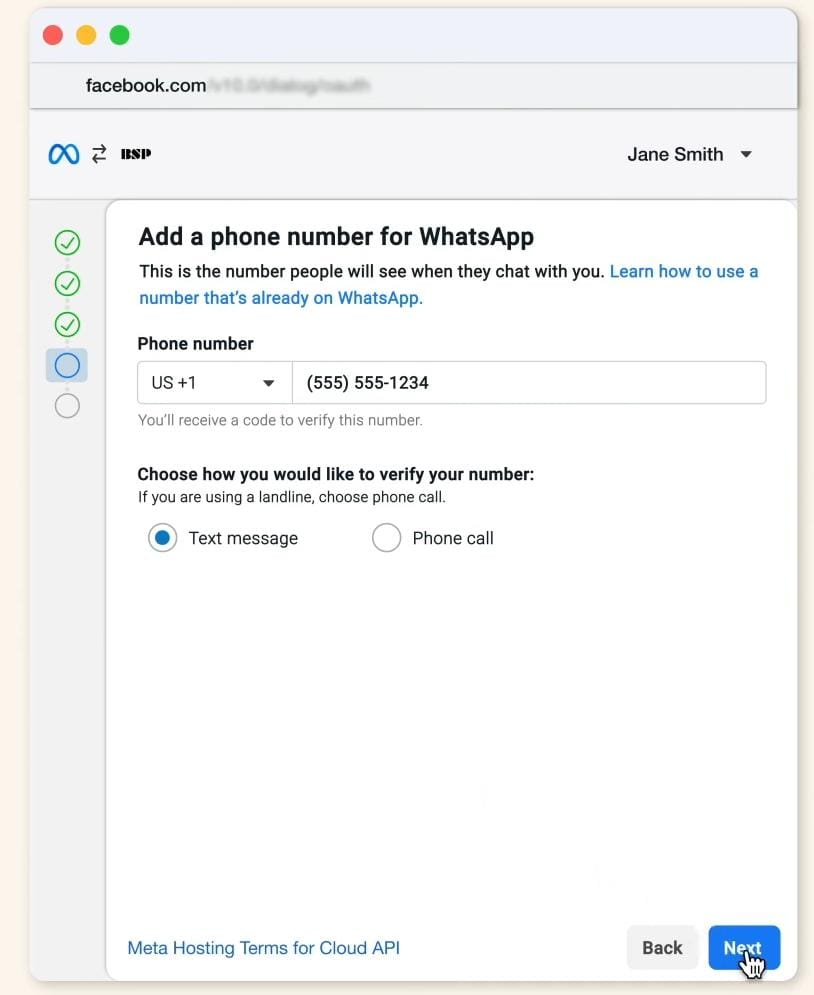
Task: Click the BSP logo in header
Action: point(136,154)
